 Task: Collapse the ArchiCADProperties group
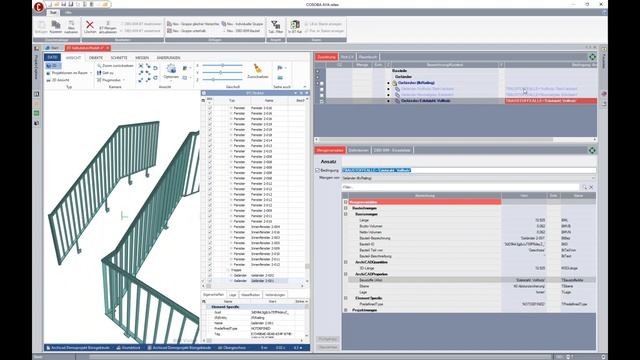tap(346, 274)
